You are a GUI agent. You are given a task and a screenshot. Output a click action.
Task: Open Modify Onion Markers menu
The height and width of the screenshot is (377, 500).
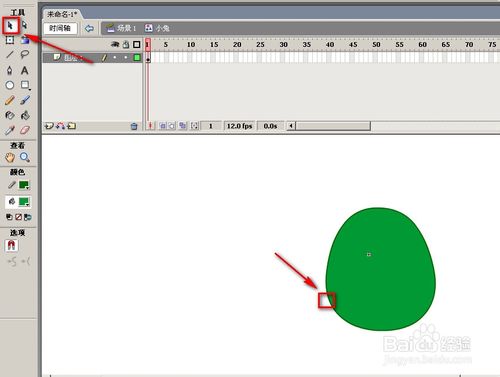194,126
